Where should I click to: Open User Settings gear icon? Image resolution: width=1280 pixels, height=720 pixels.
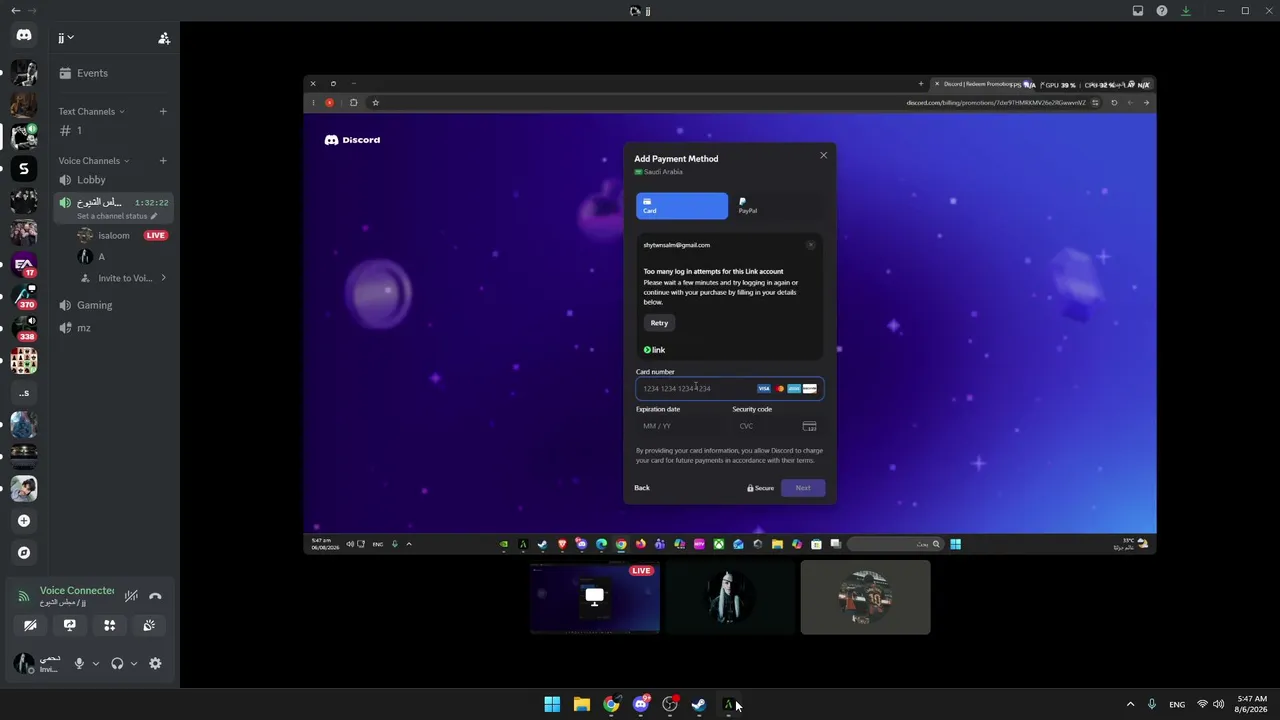(x=155, y=663)
